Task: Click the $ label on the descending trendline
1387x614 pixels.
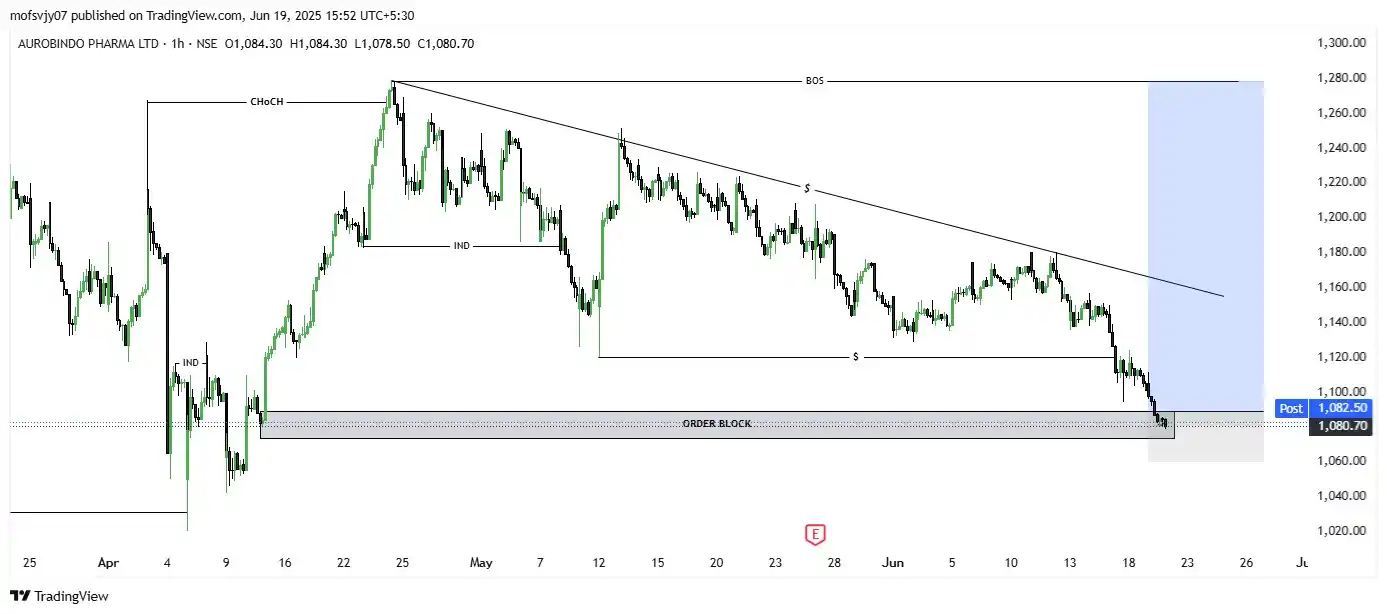Action: [x=807, y=188]
